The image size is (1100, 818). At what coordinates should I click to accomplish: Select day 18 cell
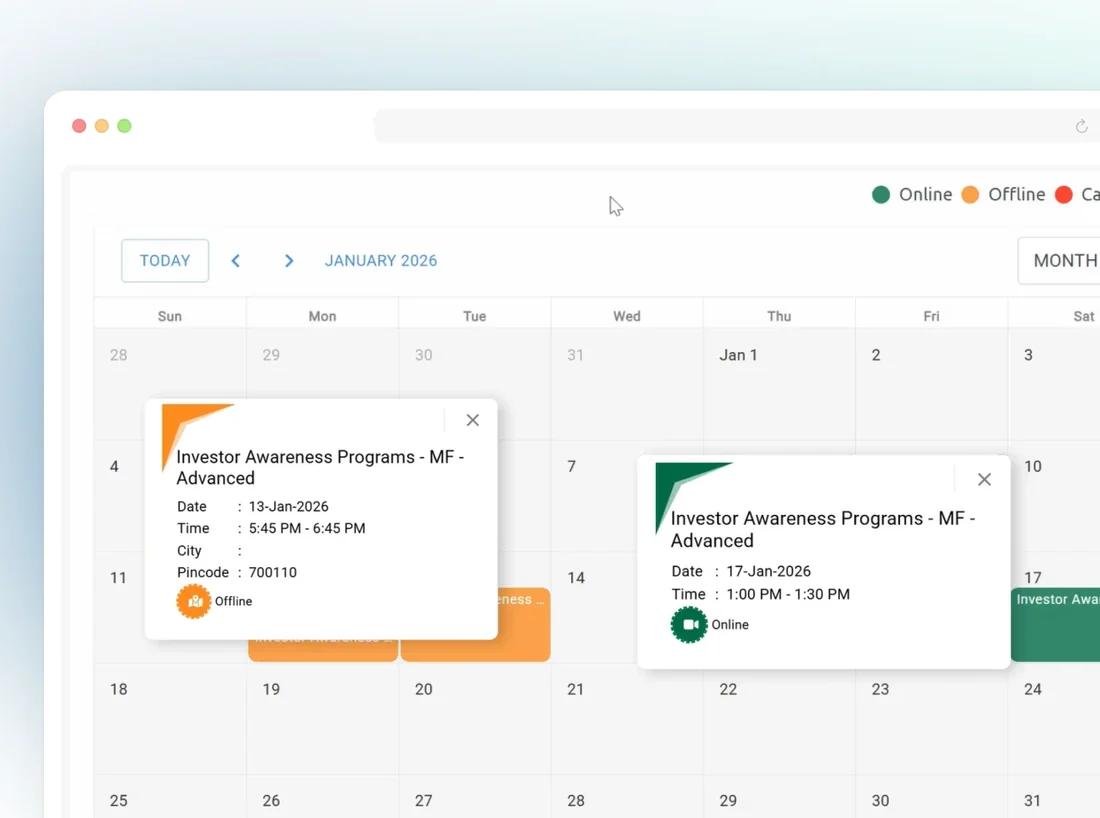pyautogui.click(x=170, y=719)
